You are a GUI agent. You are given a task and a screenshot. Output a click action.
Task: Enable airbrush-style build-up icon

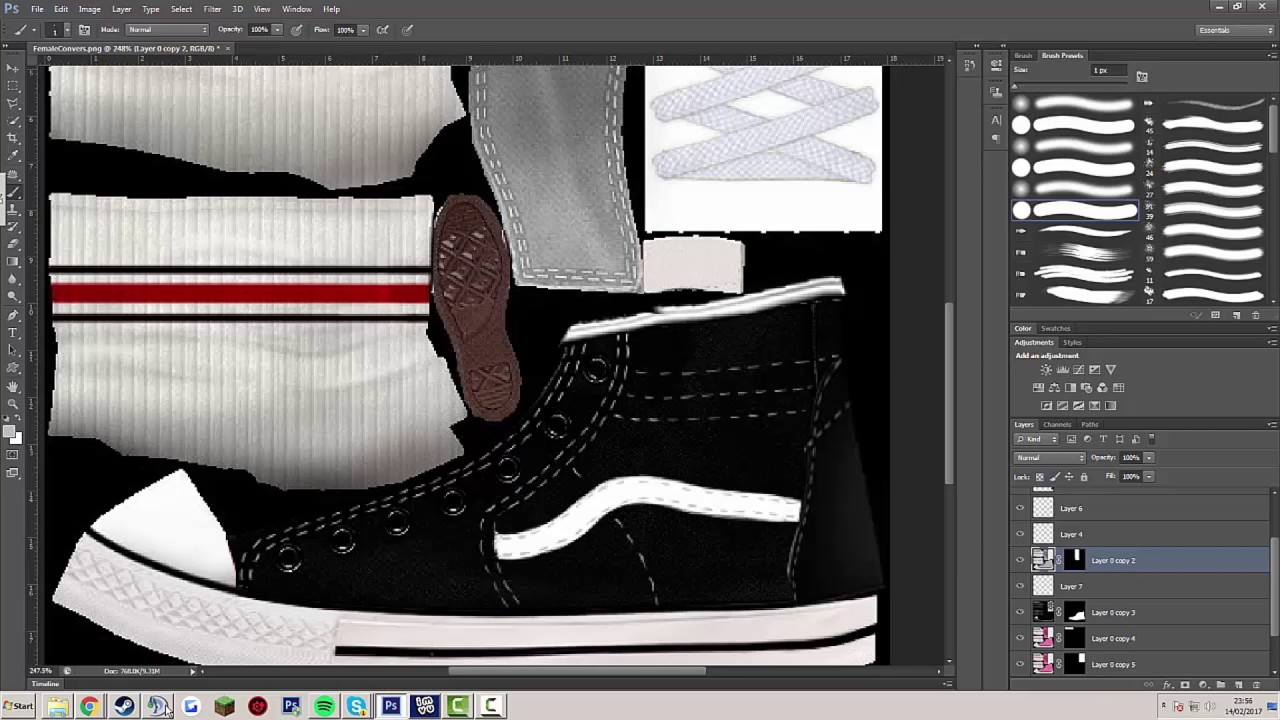pos(382,30)
